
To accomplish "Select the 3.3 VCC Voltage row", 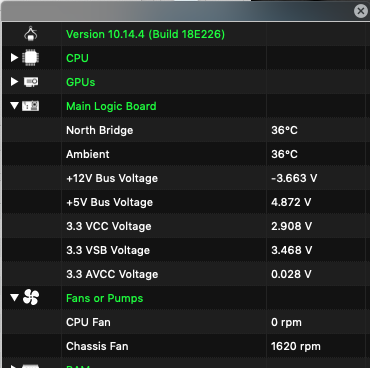I will [185, 226].
